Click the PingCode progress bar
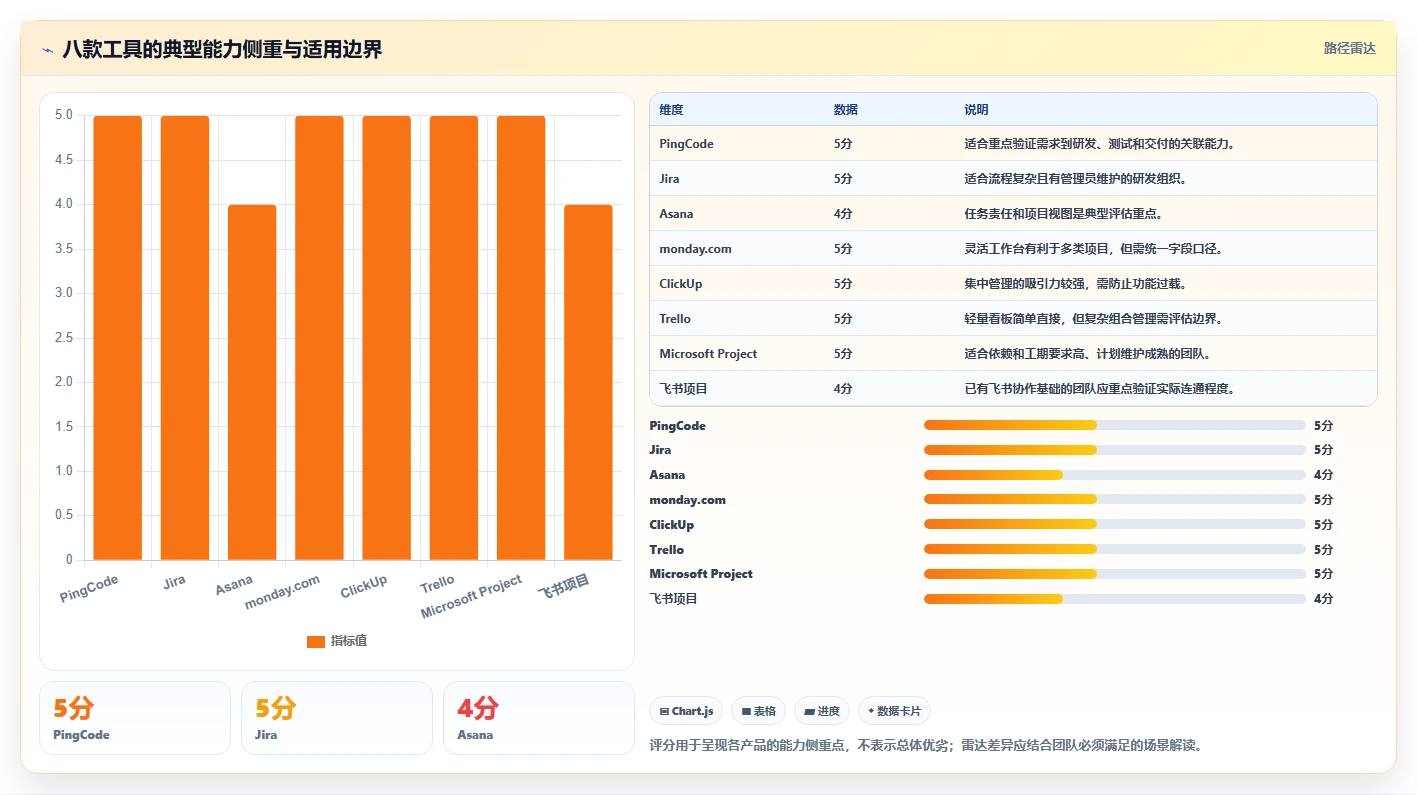Screen dimensions: 1417x795 coord(1115,425)
